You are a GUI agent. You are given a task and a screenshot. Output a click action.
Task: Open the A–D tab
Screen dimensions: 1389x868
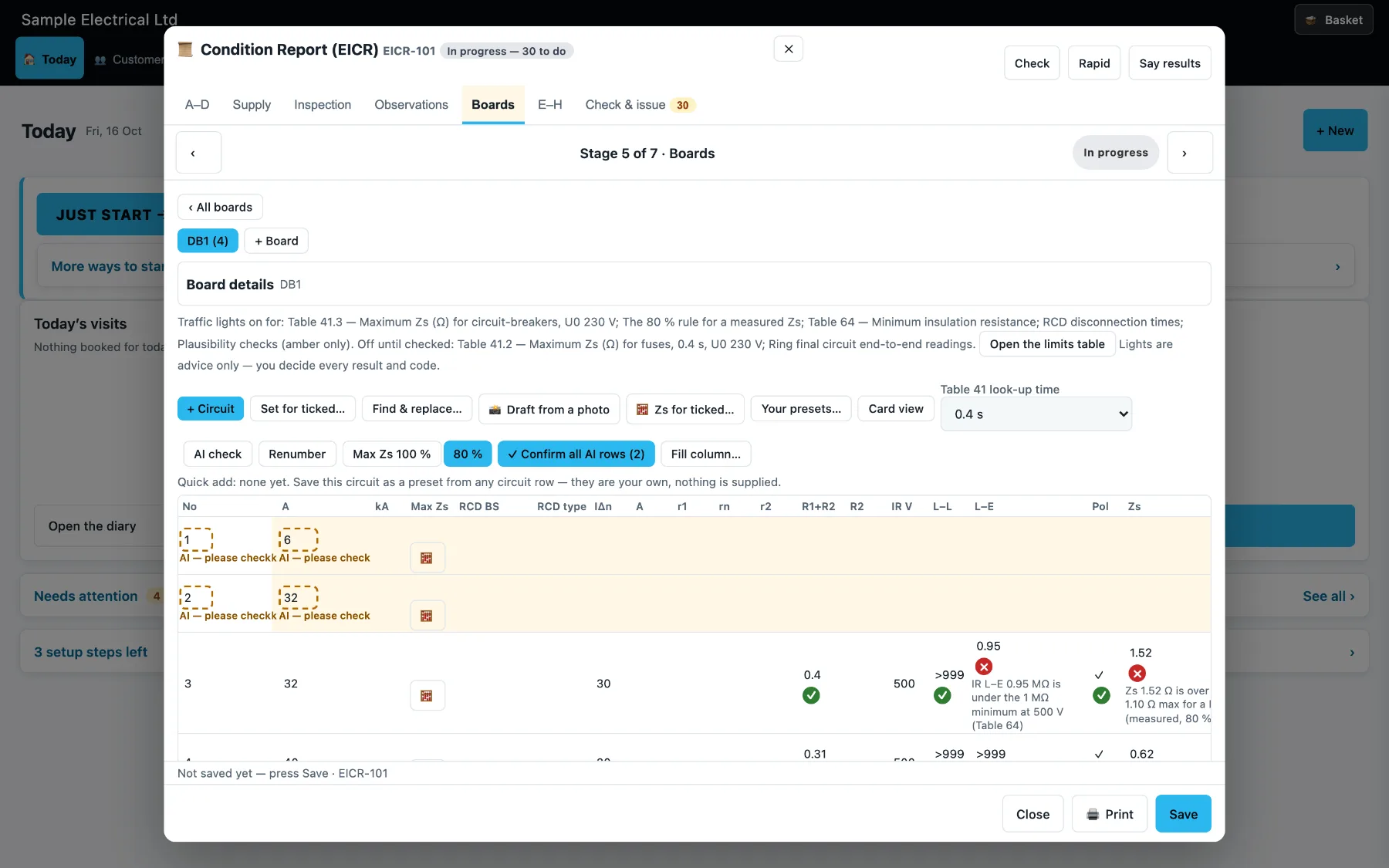[198, 105]
